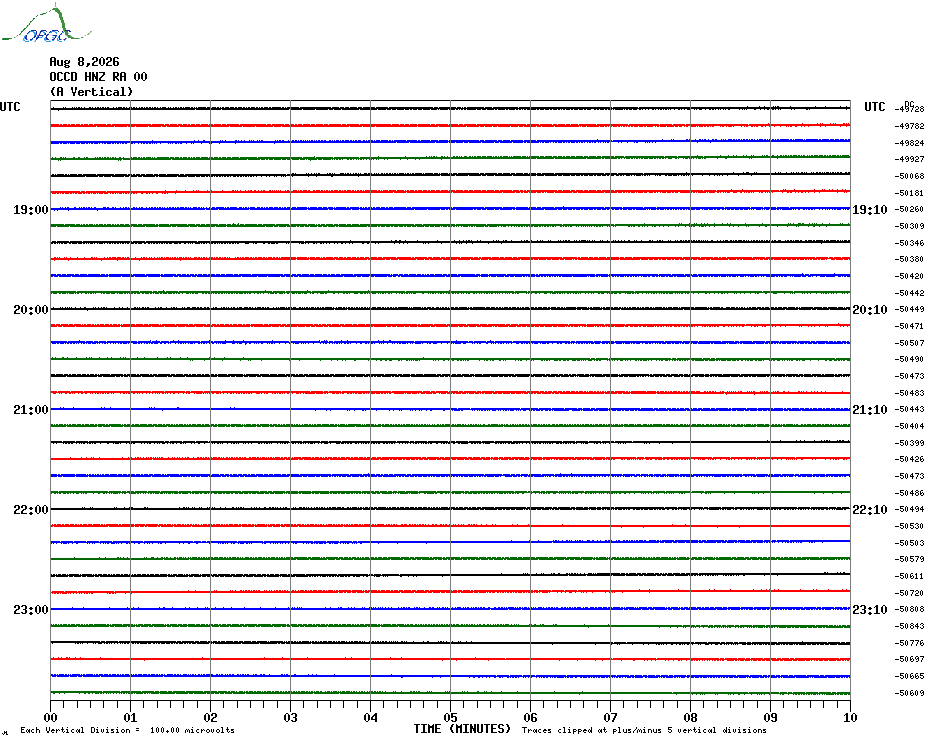
Task: Click DC value -50507
Action: [909, 343]
